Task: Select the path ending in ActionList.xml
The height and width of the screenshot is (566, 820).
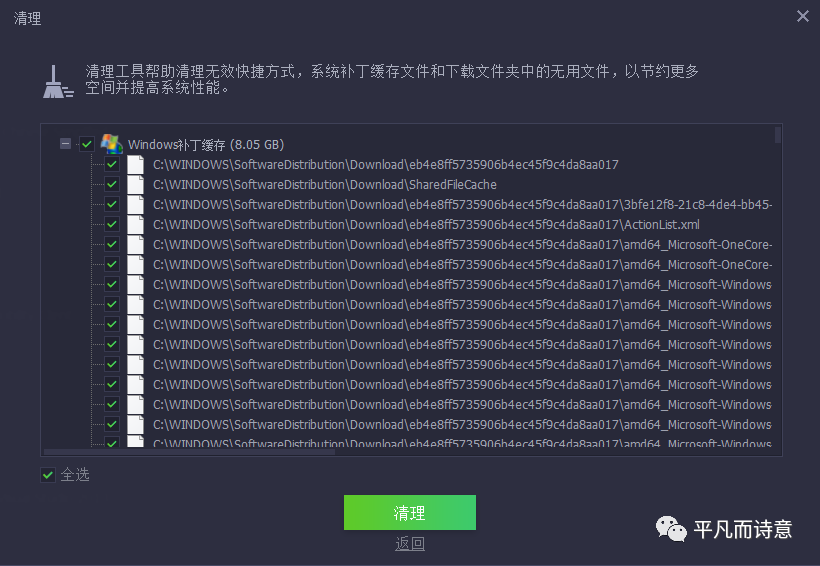Action: tap(426, 225)
